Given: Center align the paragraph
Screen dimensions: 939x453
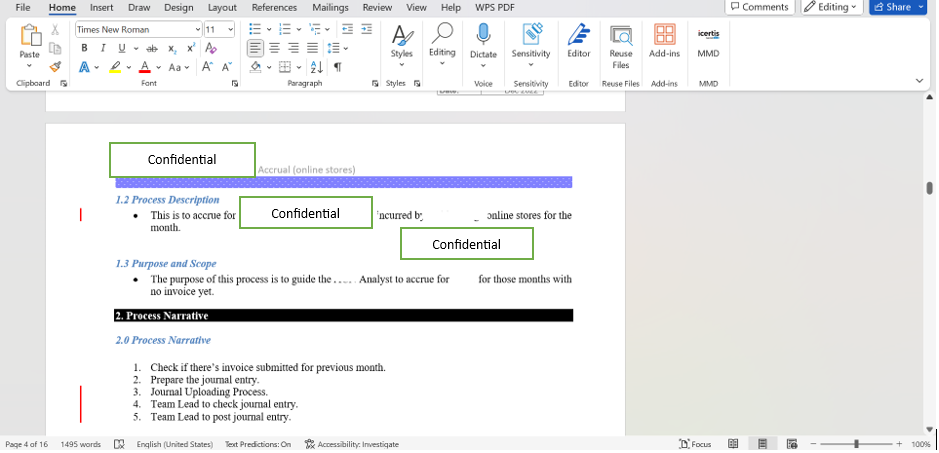Looking at the screenshot, I should [274, 48].
